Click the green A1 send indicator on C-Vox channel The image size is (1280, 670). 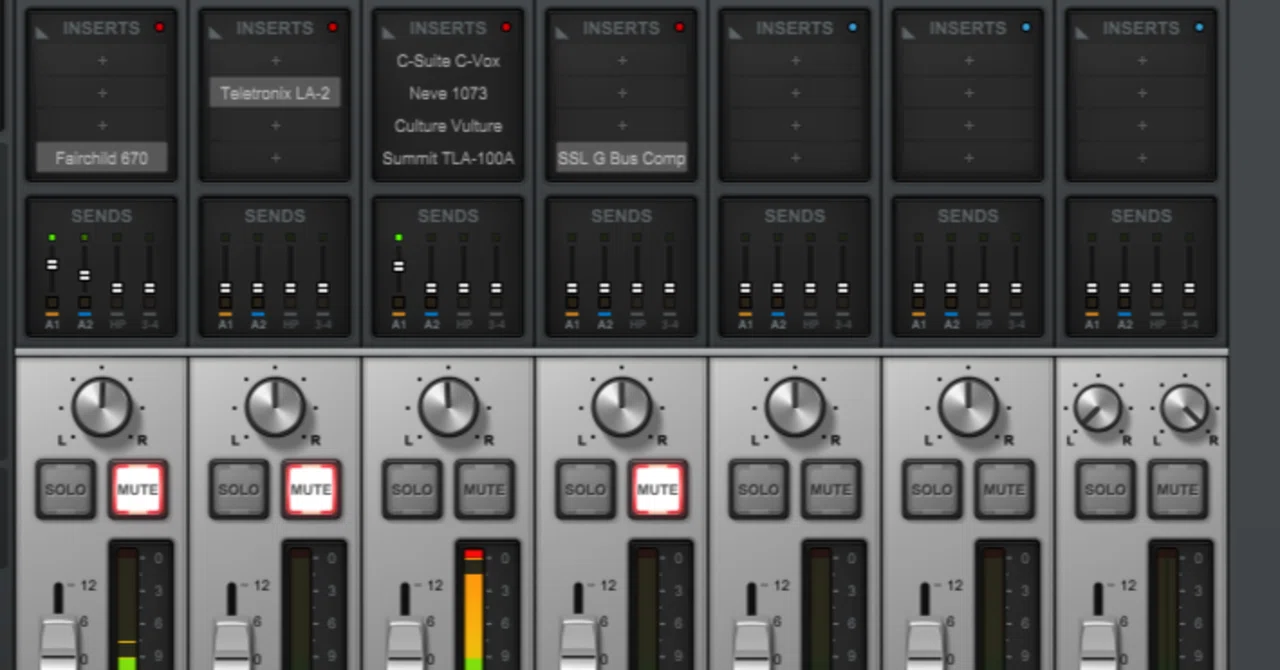399,238
